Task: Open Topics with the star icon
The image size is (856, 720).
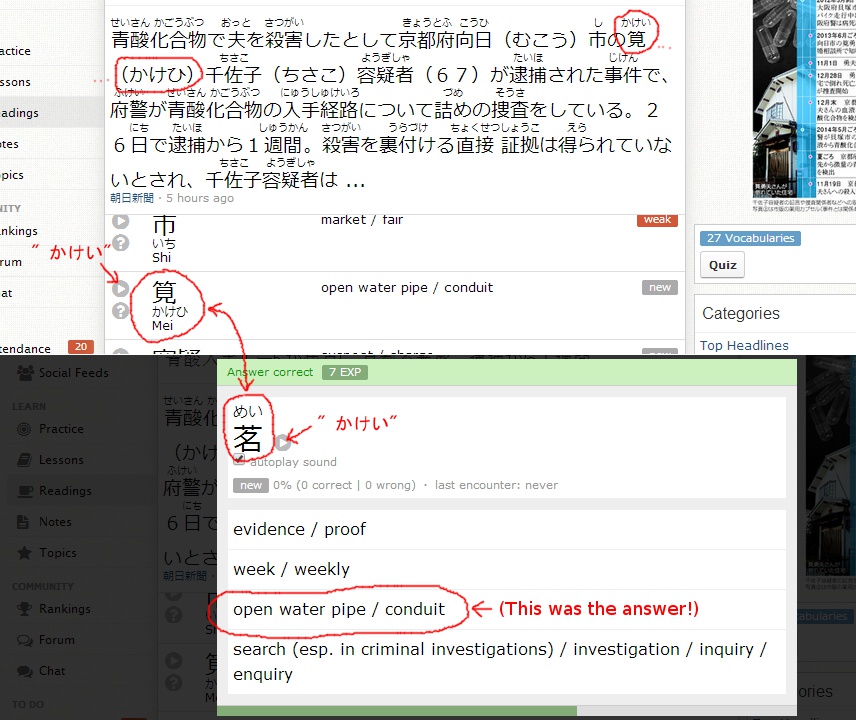Action: click(x=58, y=553)
